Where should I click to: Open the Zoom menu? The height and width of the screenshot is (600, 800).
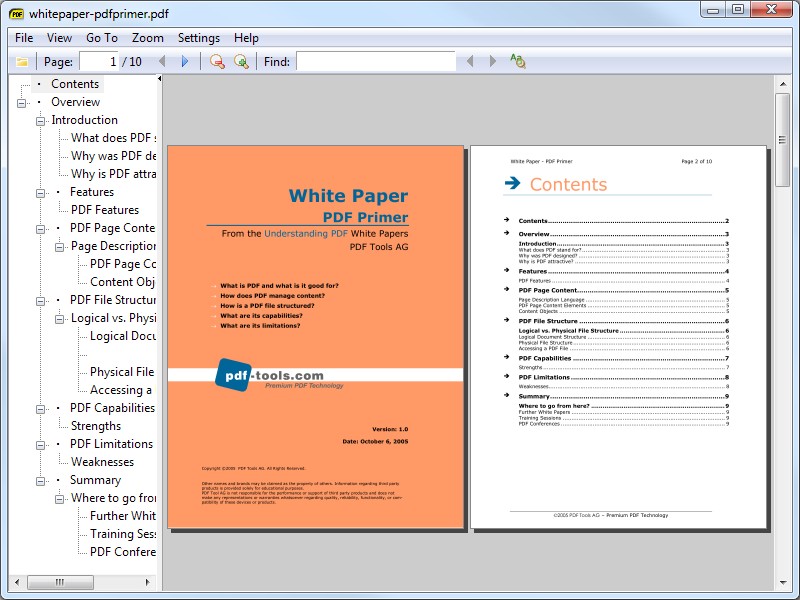146,37
